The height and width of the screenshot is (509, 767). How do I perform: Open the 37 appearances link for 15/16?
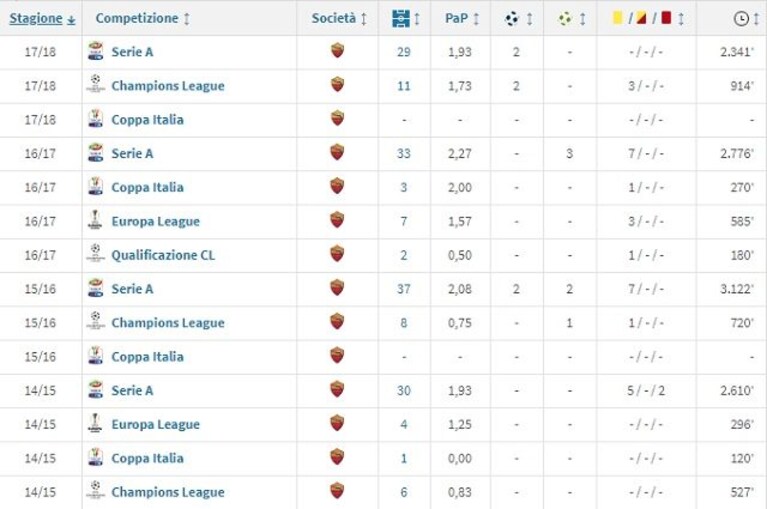pos(404,288)
